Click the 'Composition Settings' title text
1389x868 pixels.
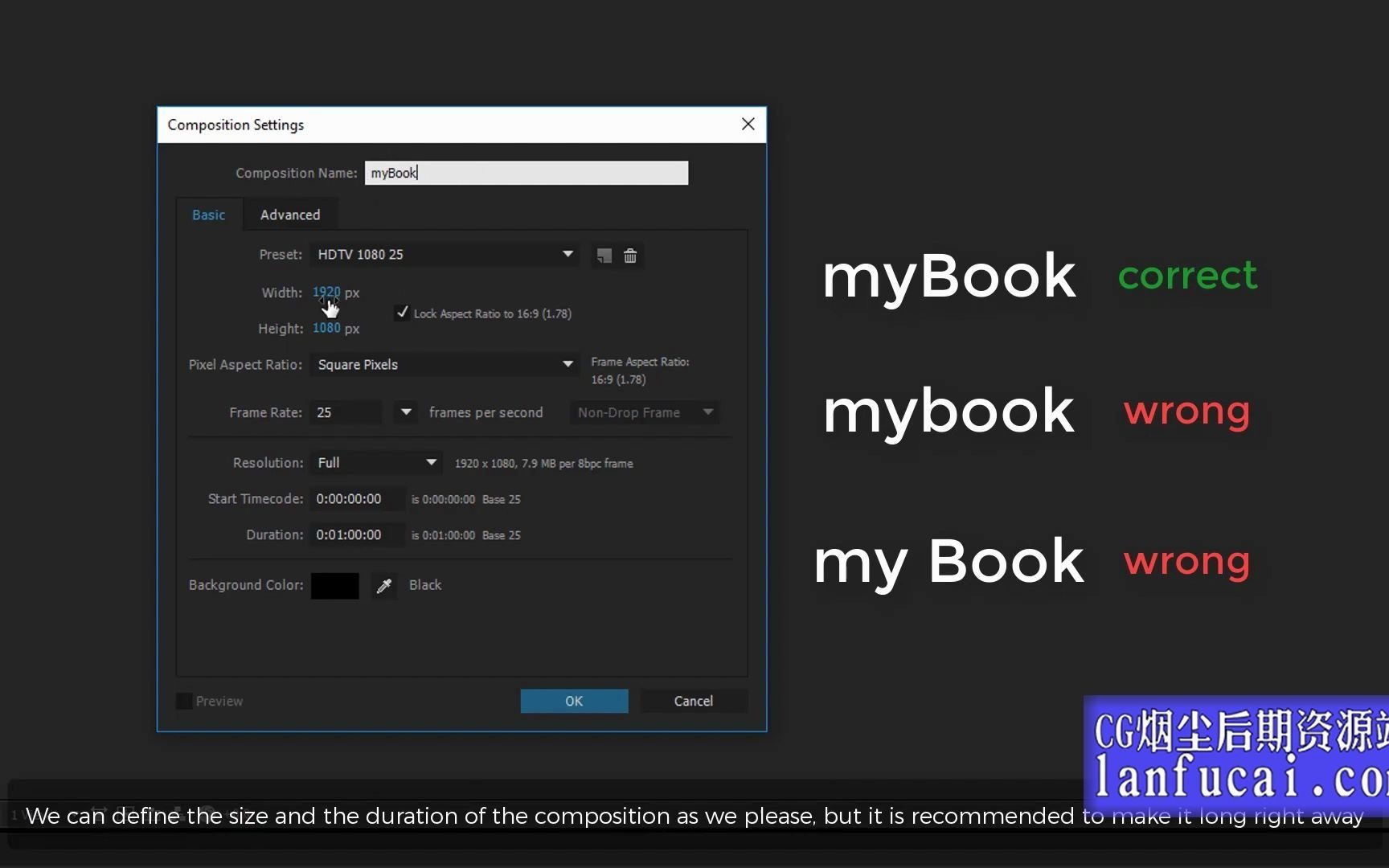[236, 125]
